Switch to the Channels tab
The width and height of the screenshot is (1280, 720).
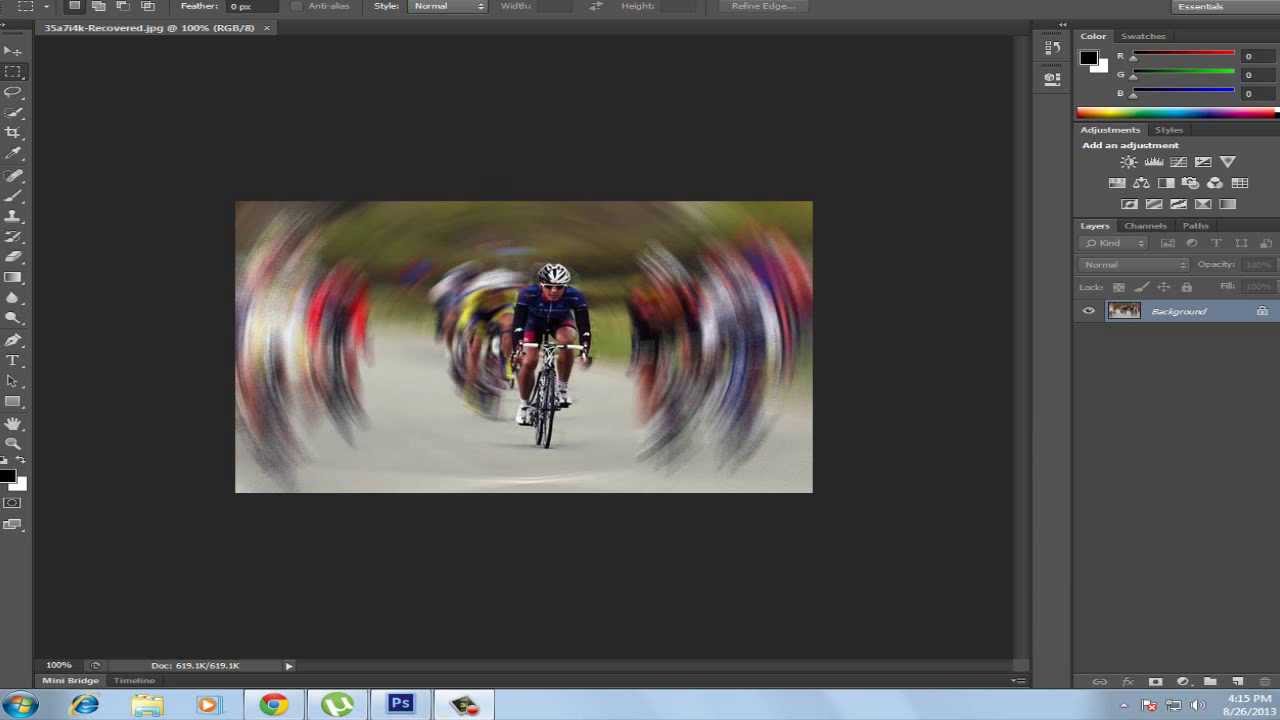pos(1145,226)
